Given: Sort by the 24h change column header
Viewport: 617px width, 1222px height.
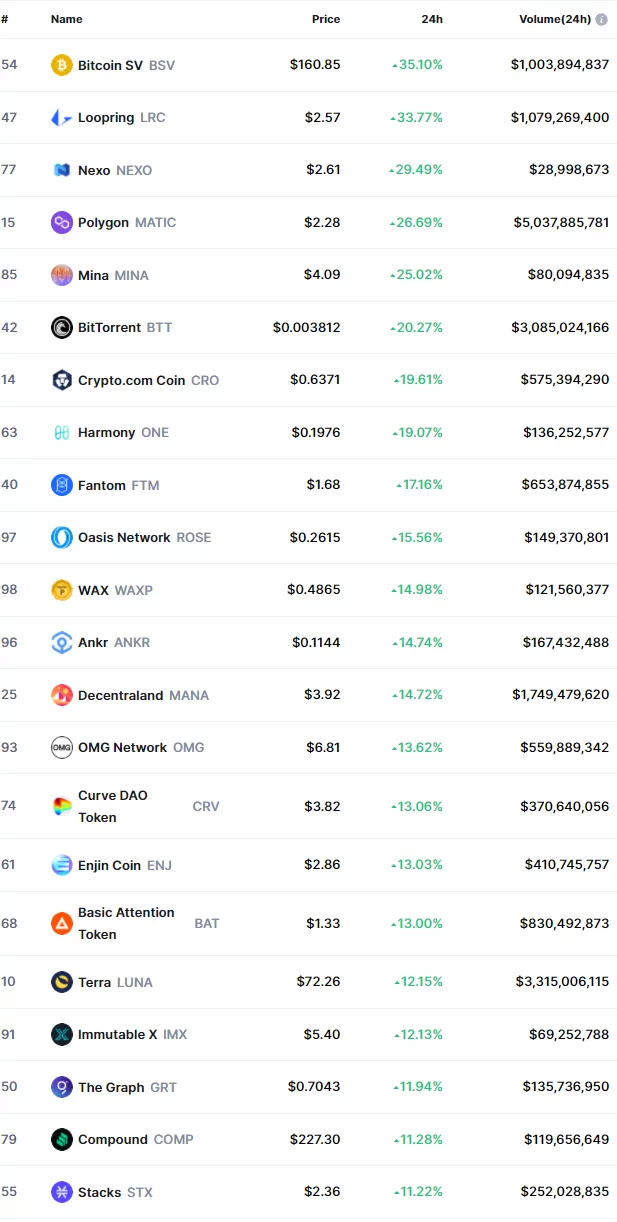Looking at the screenshot, I should click(x=430, y=19).
